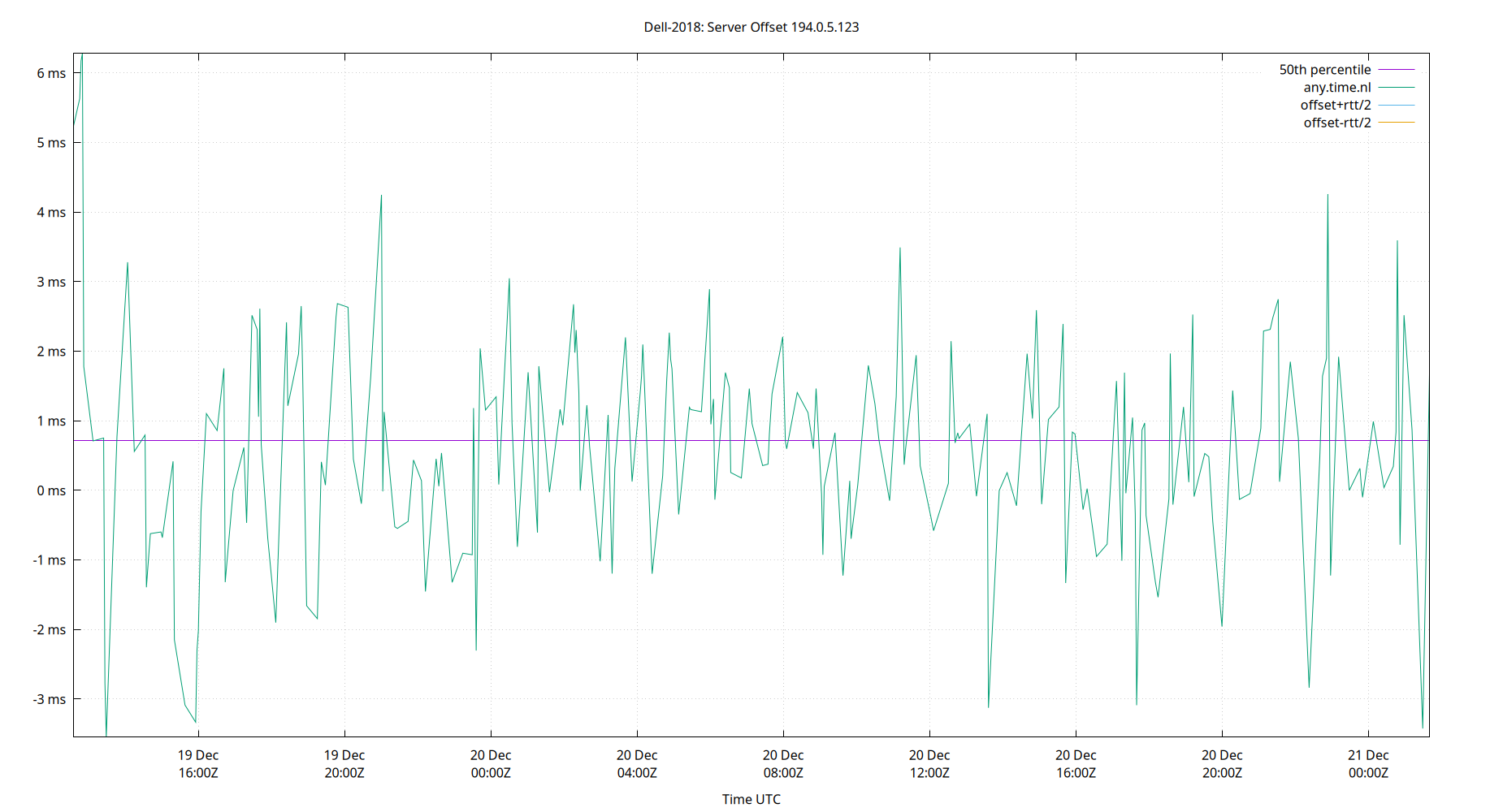Click the tallest green spike near 19 Dec 20:00Z

click(x=382, y=196)
